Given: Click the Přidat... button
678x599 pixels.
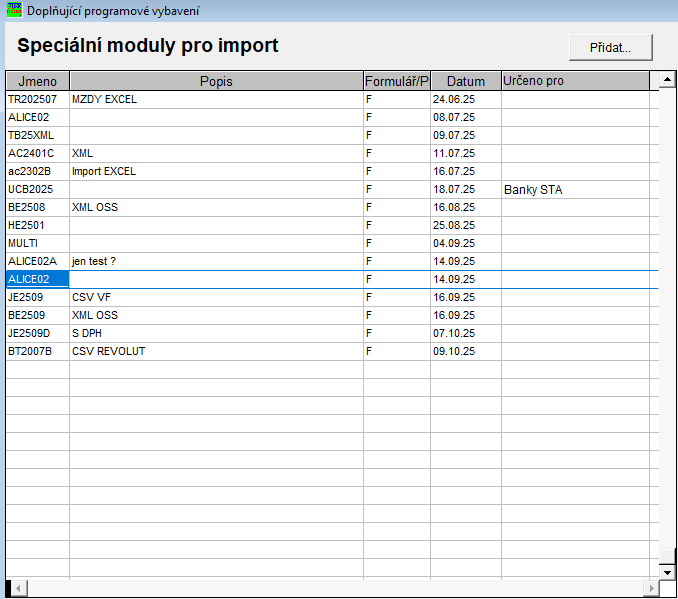Looking at the screenshot, I should pyautogui.click(x=610, y=47).
